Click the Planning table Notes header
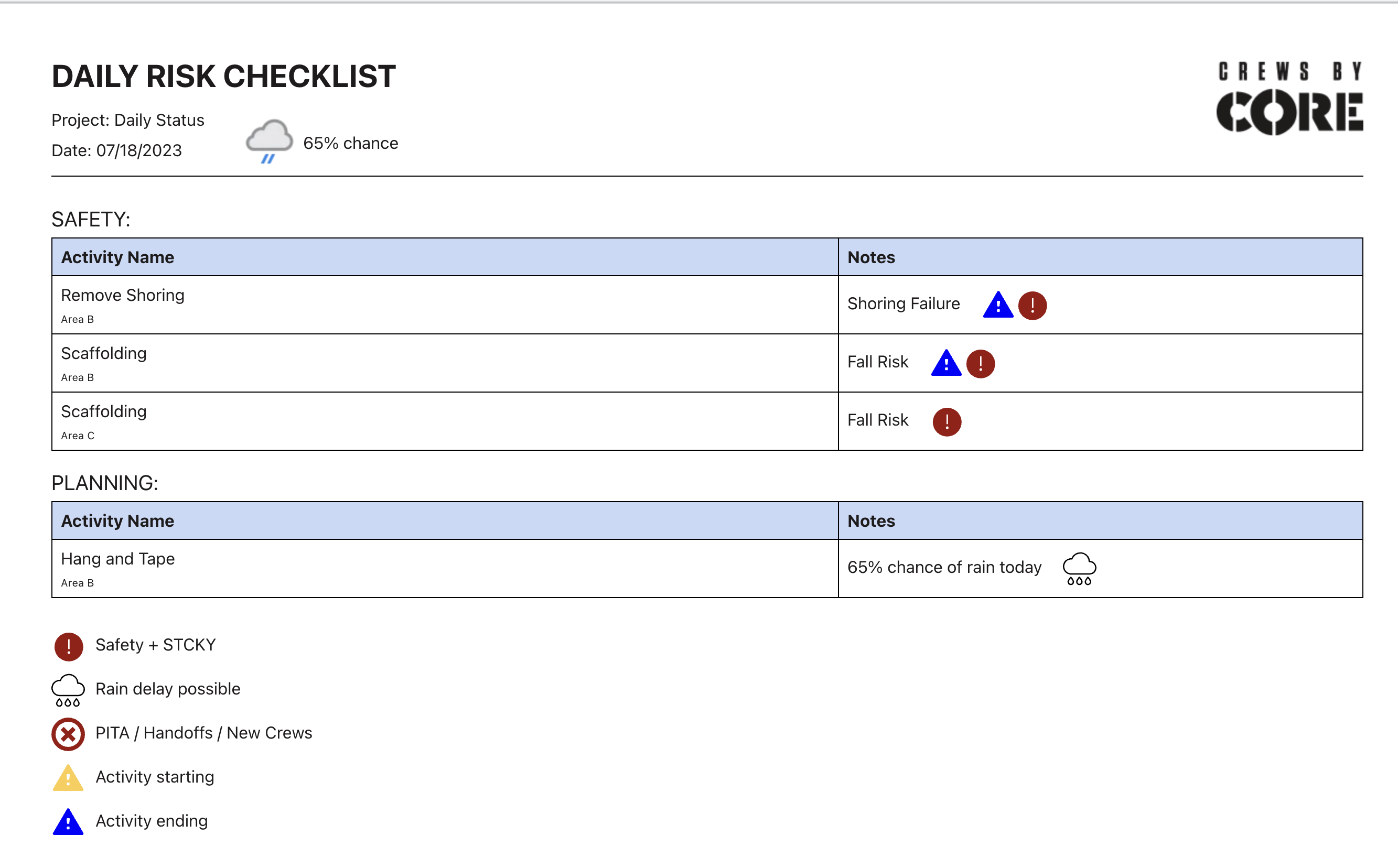 (x=870, y=520)
